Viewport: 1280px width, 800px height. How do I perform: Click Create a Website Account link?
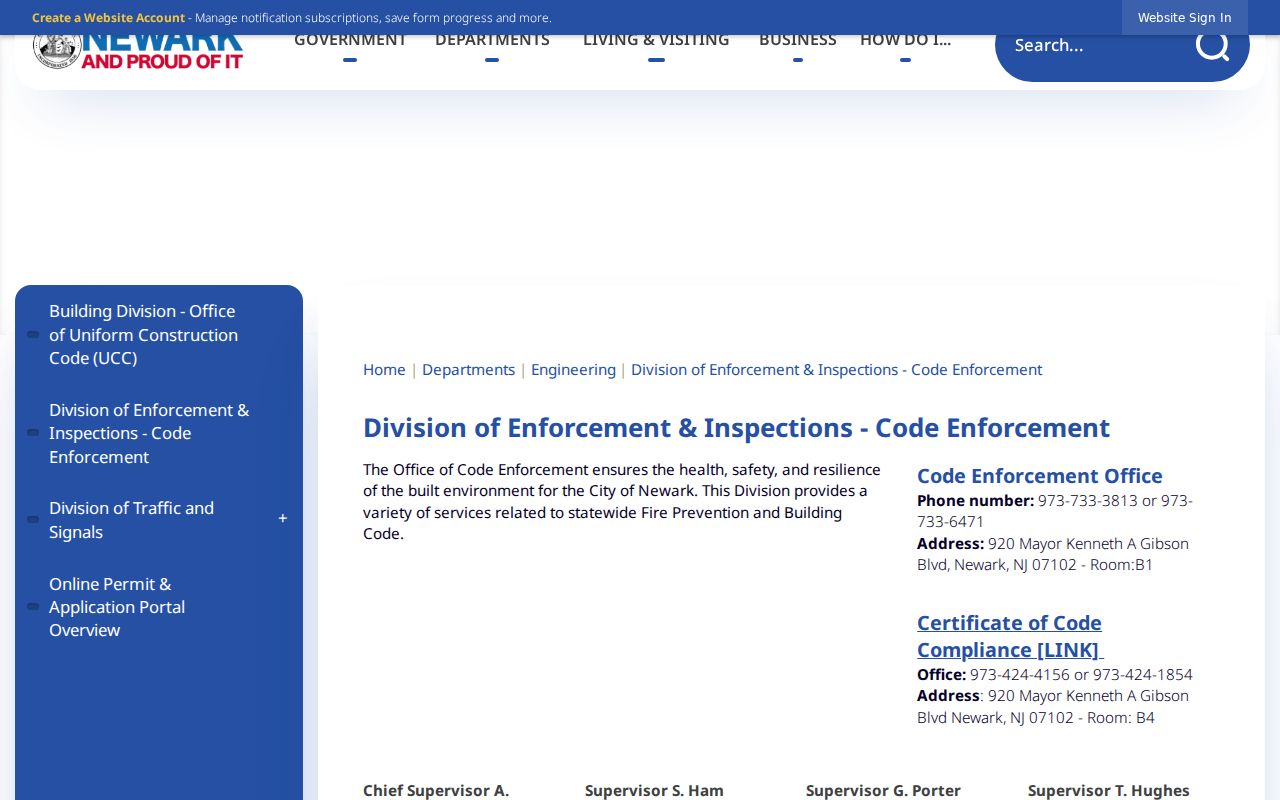pyautogui.click(x=108, y=18)
